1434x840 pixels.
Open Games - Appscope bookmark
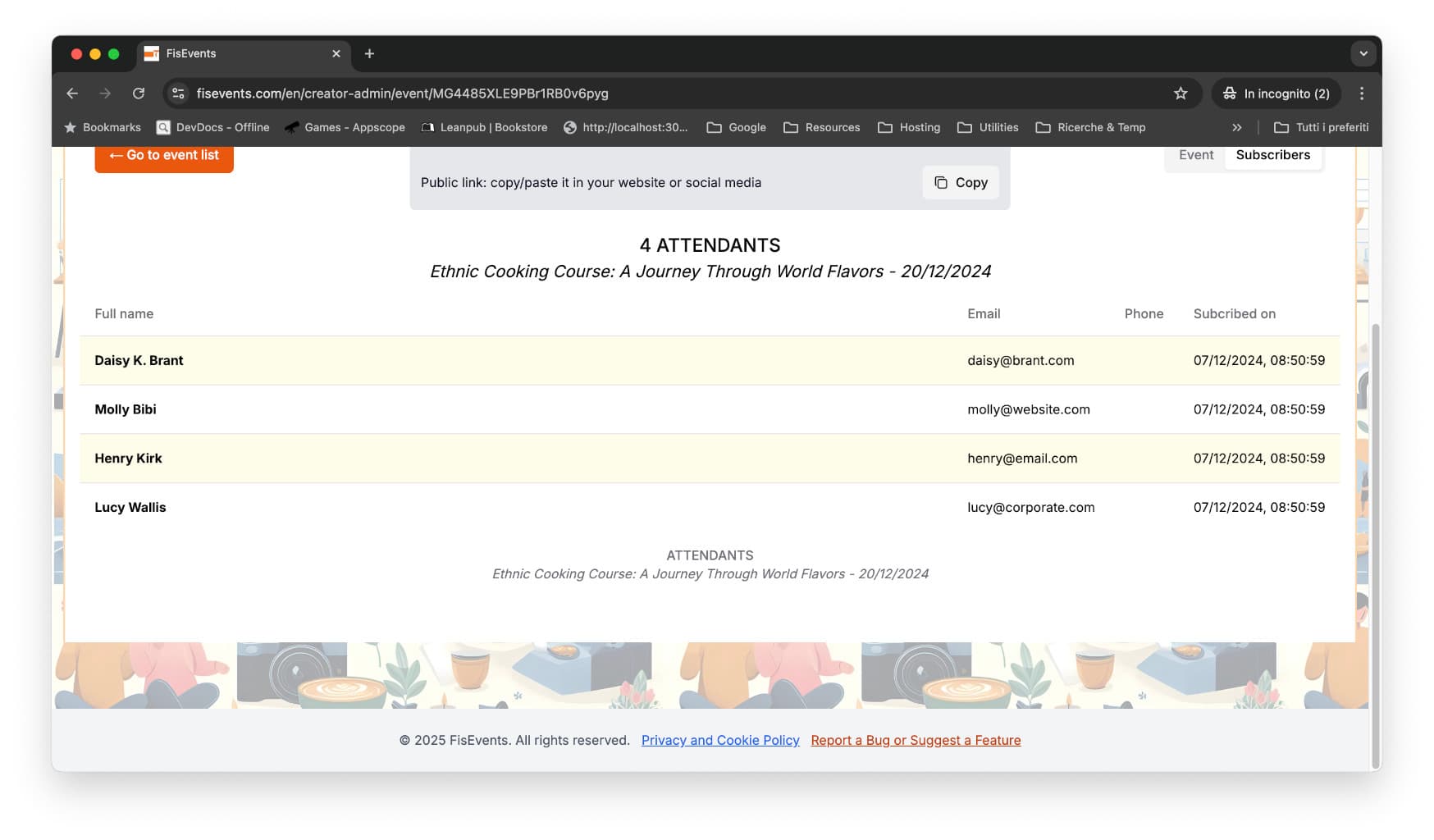tap(345, 127)
